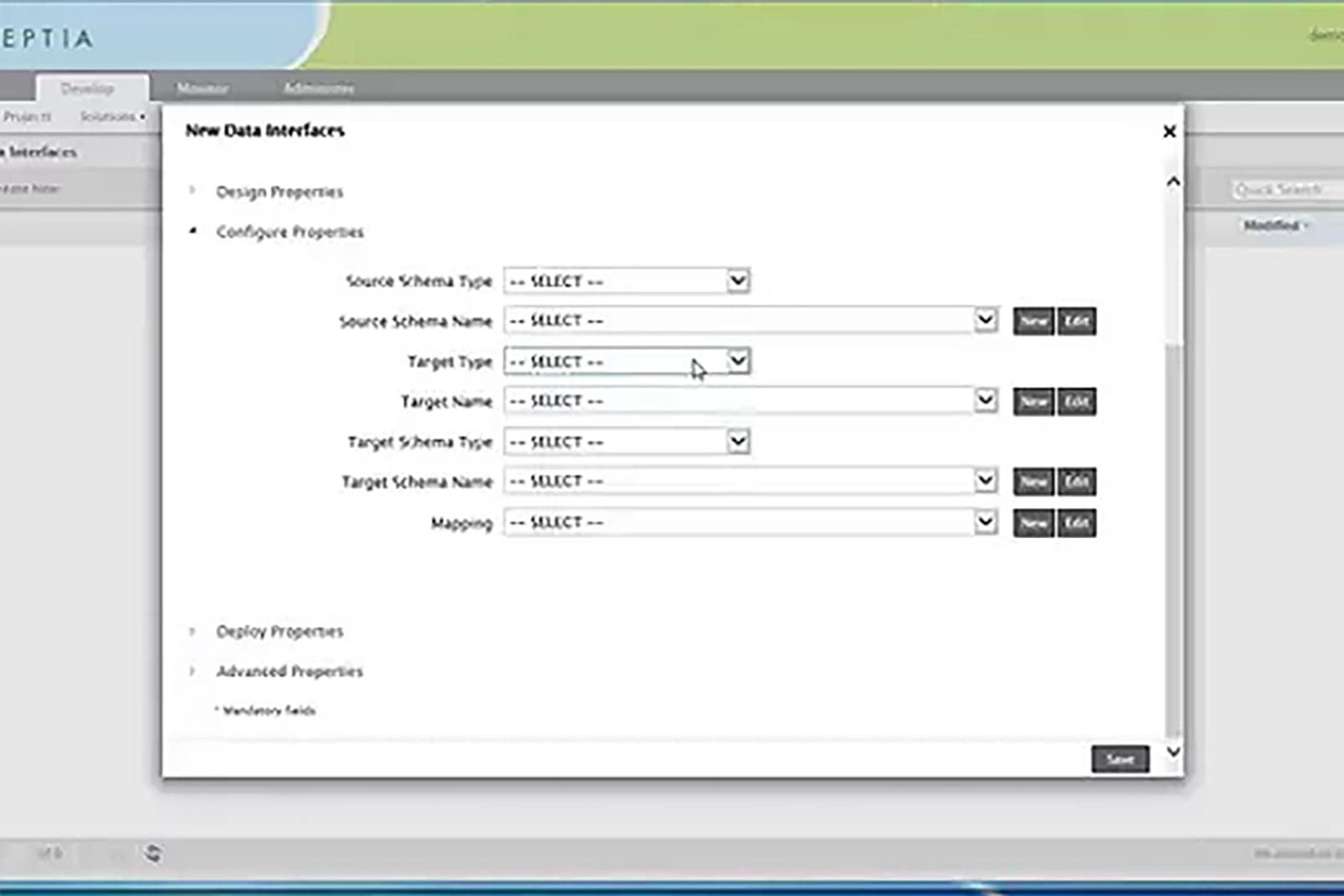Click the Quick Search input field
Viewport: 1344px width, 896px height.
tap(1287, 190)
